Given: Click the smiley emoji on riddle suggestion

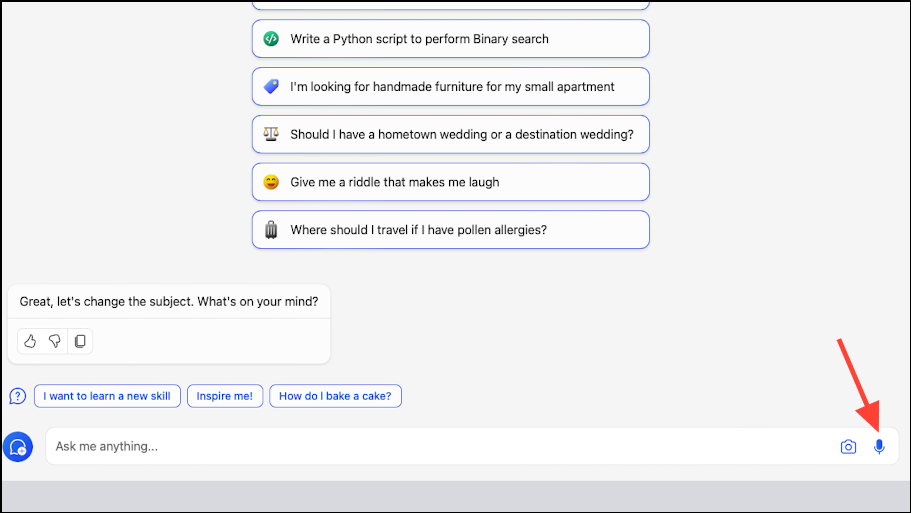Looking at the screenshot, I should [x=271, y=182].
